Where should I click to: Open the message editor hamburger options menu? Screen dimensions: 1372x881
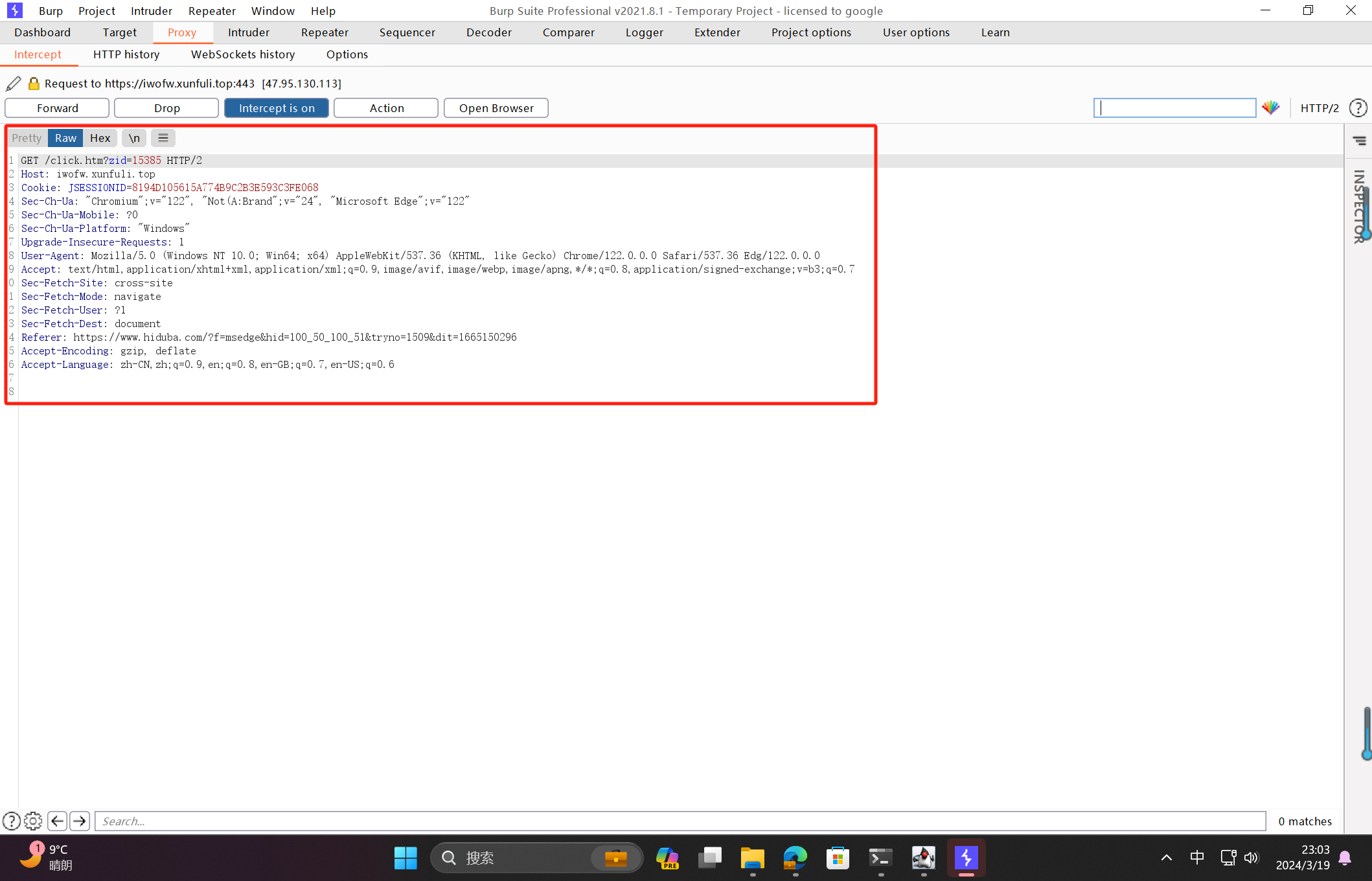pyautogui.click(x=163, y=138)
